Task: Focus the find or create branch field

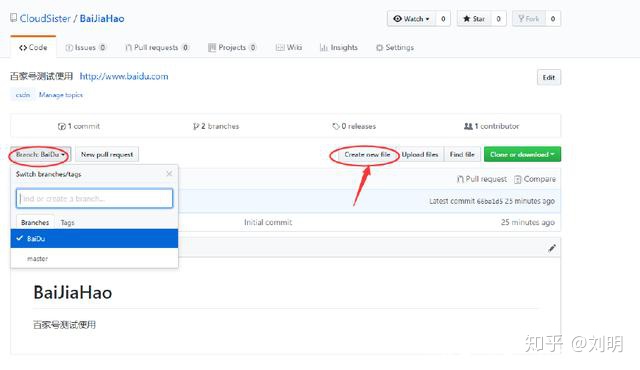Action: tap(94, 198)
